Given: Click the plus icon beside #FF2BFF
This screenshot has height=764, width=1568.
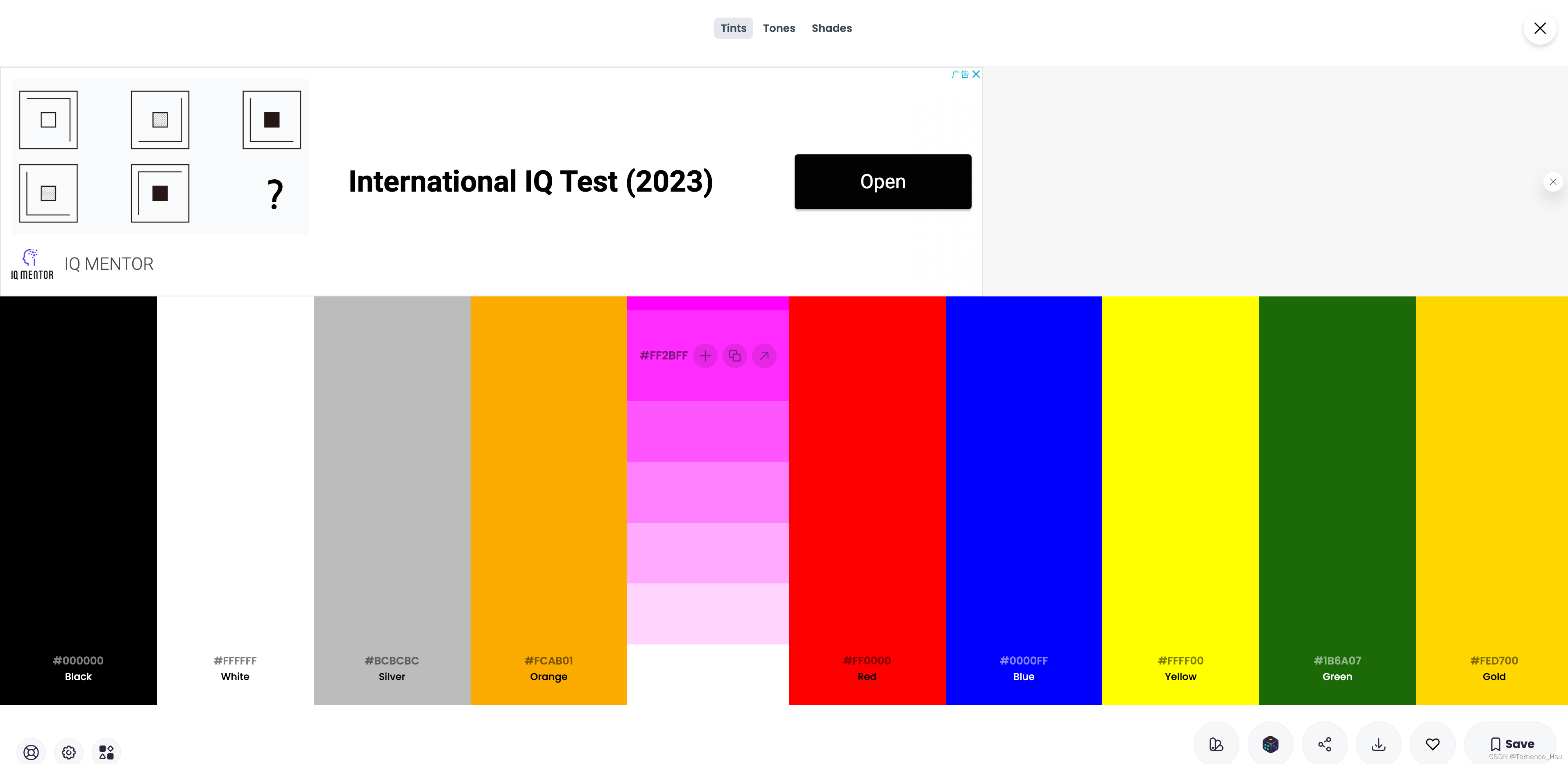Looking at the screenshot, I should pyautogui.click(x=705, y=356).
